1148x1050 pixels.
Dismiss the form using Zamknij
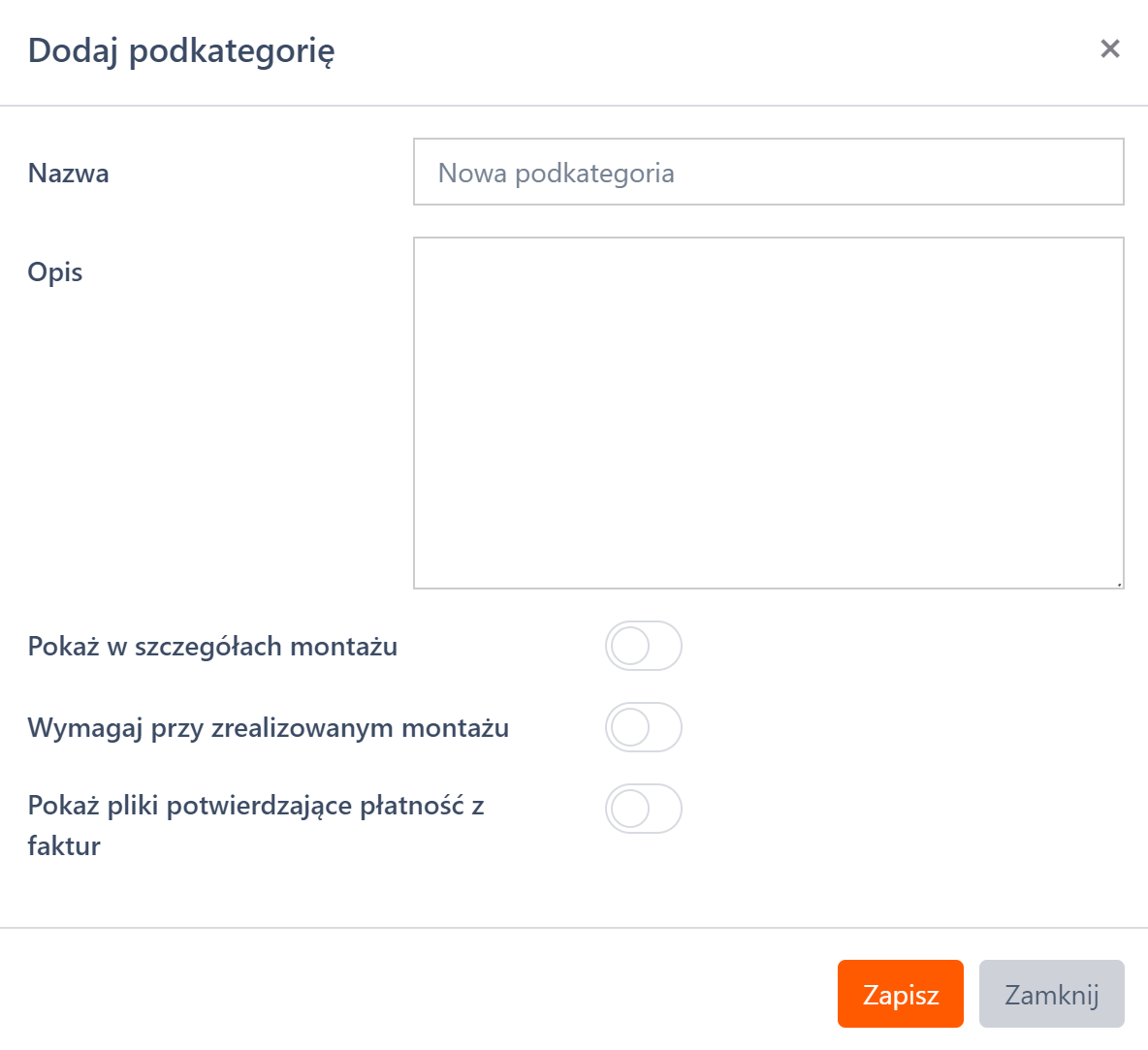click(x=1051, y=994)
